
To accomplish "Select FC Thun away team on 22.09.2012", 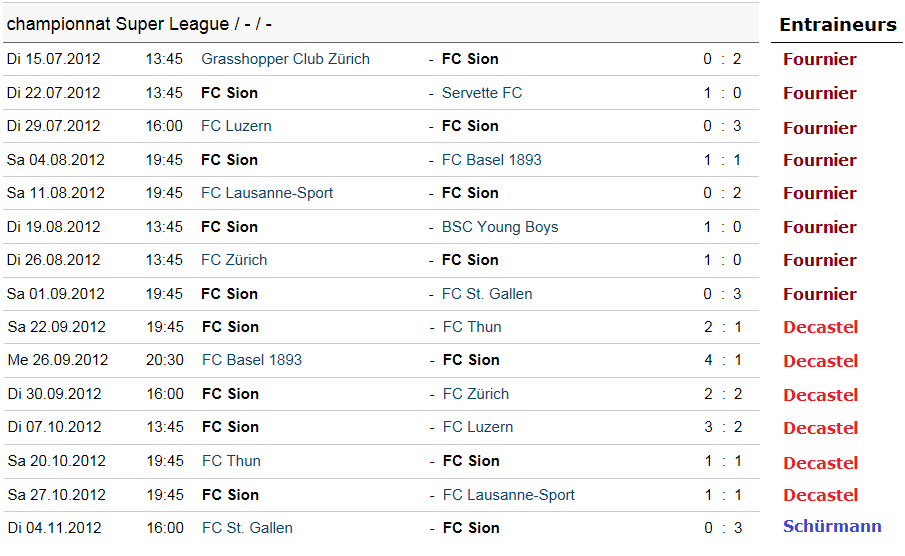I will tap(472, 327).
